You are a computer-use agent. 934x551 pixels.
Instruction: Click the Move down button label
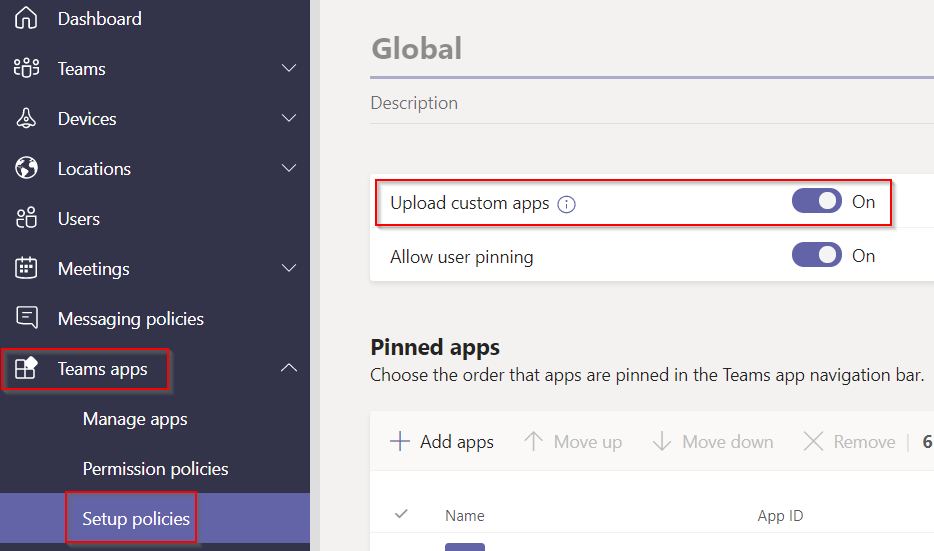pos(728,442)
